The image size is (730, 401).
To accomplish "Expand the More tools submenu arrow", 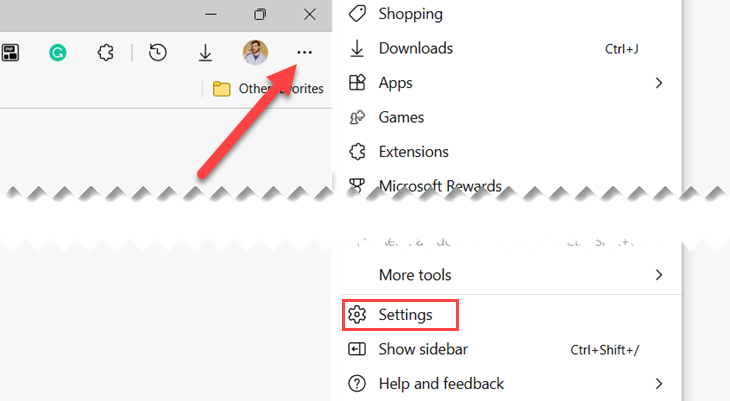I will click(659, 274).
